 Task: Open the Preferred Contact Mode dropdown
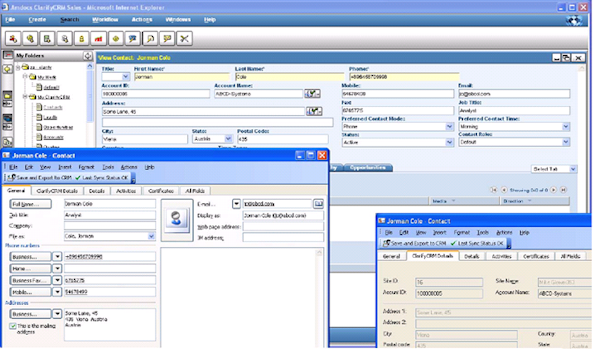pyautogui.click(x=449, y=127)
